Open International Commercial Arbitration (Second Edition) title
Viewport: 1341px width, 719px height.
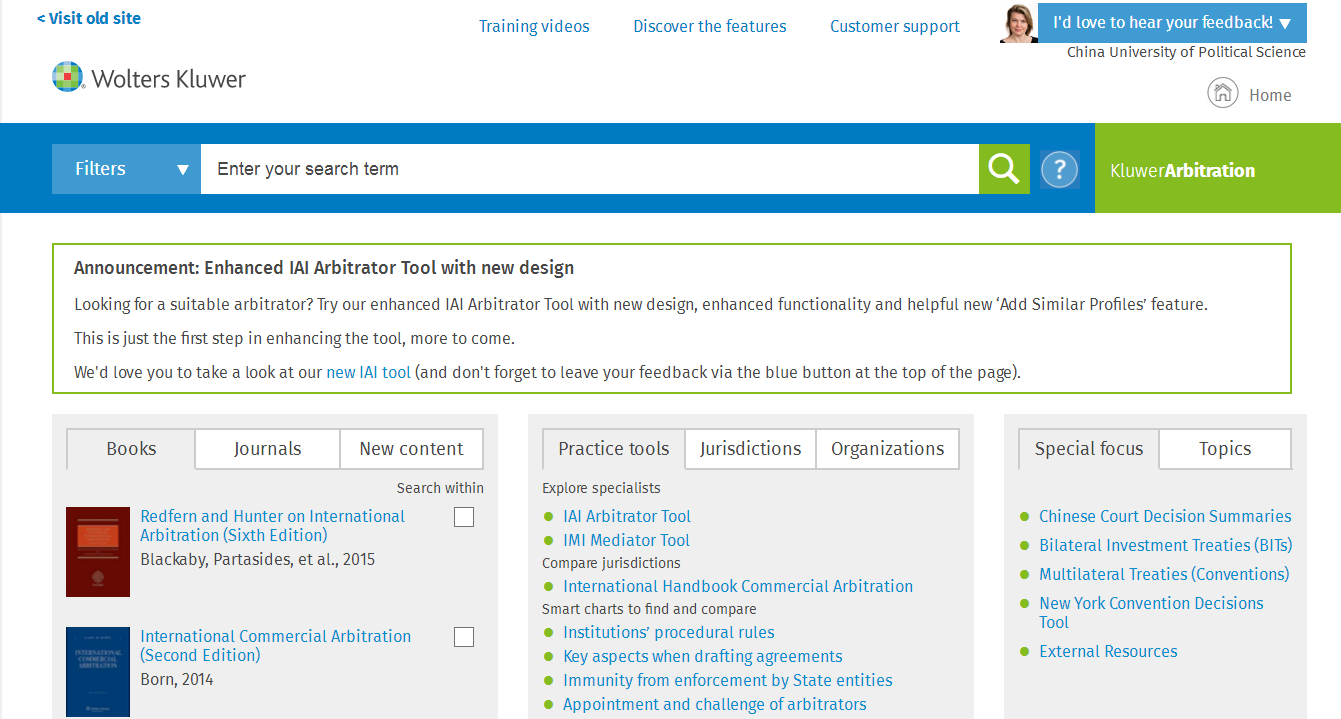pyautogui.click(x=276, y=645)
